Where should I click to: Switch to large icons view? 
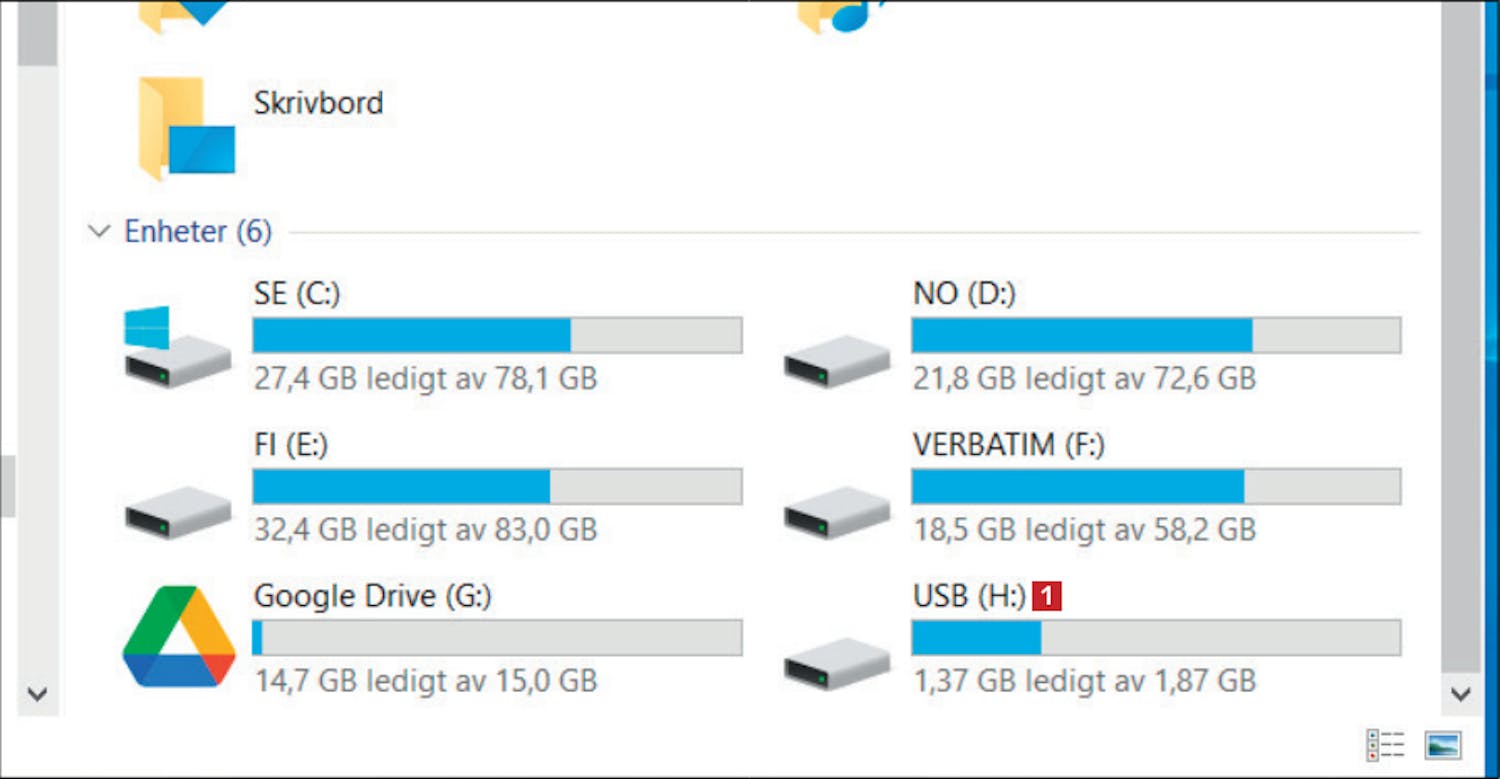1443,745
